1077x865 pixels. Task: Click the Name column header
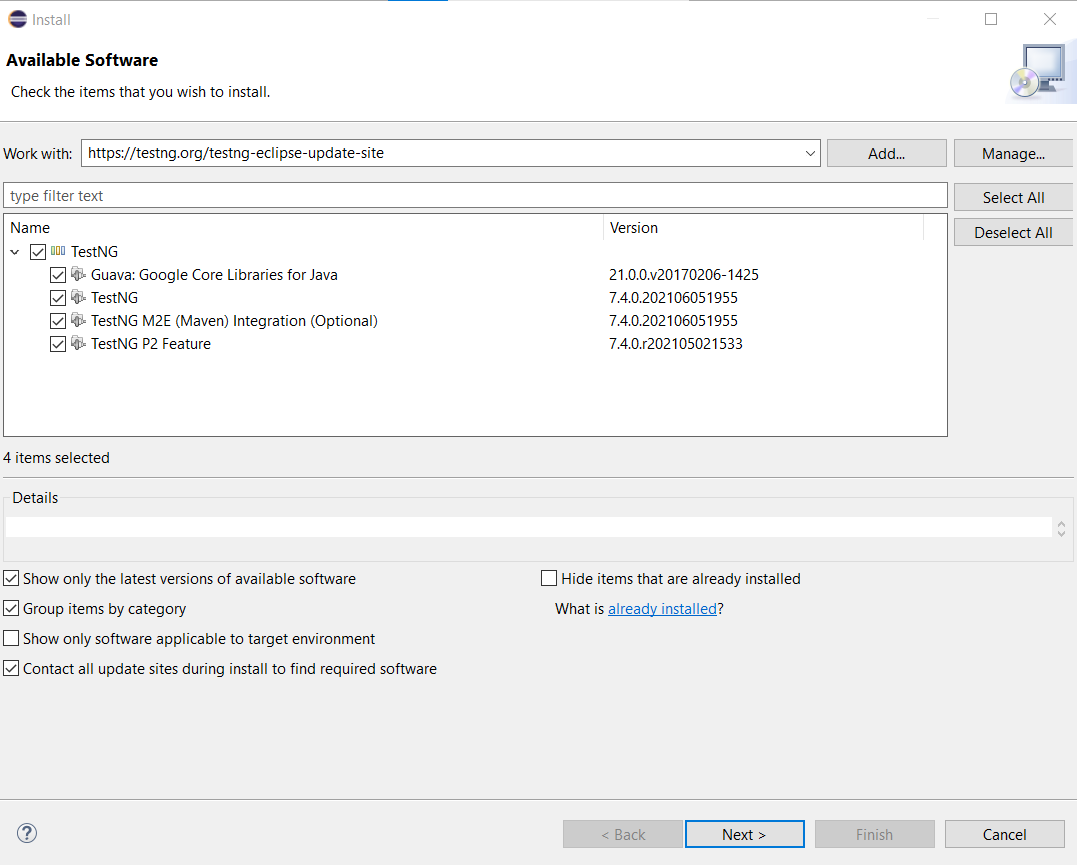point(300,228)
